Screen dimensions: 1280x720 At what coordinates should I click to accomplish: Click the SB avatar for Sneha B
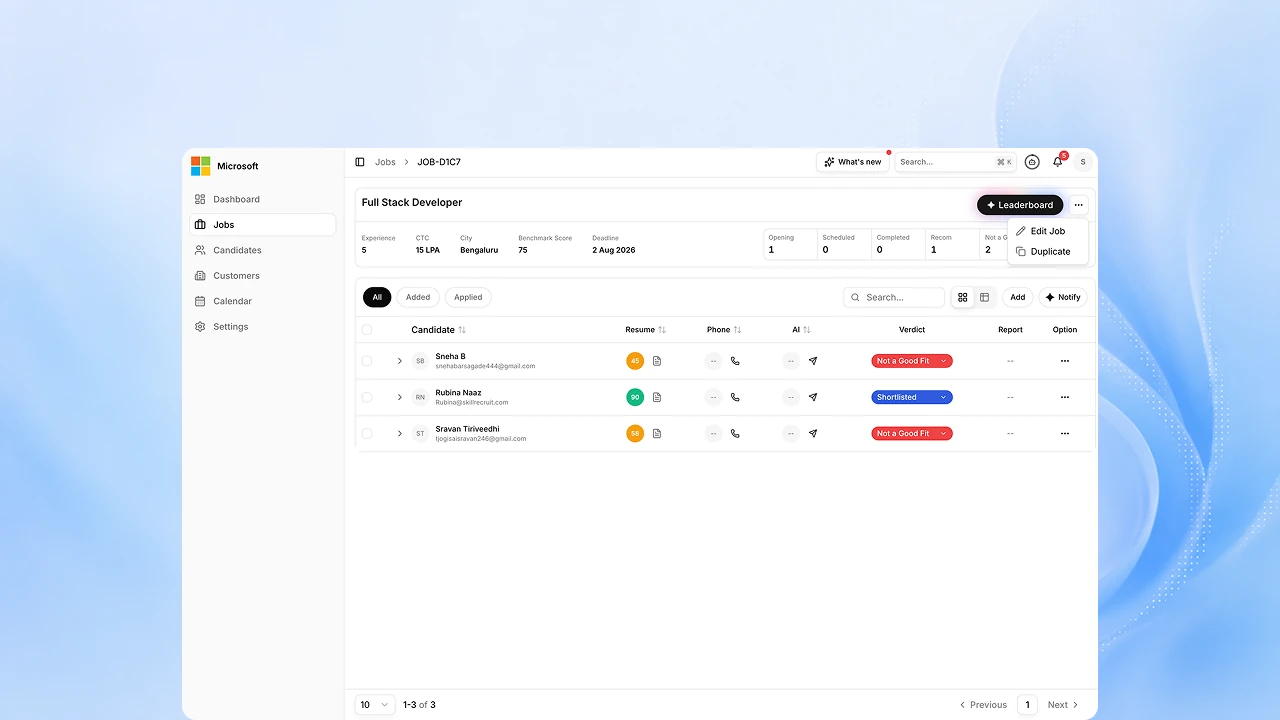pos(420,361)
